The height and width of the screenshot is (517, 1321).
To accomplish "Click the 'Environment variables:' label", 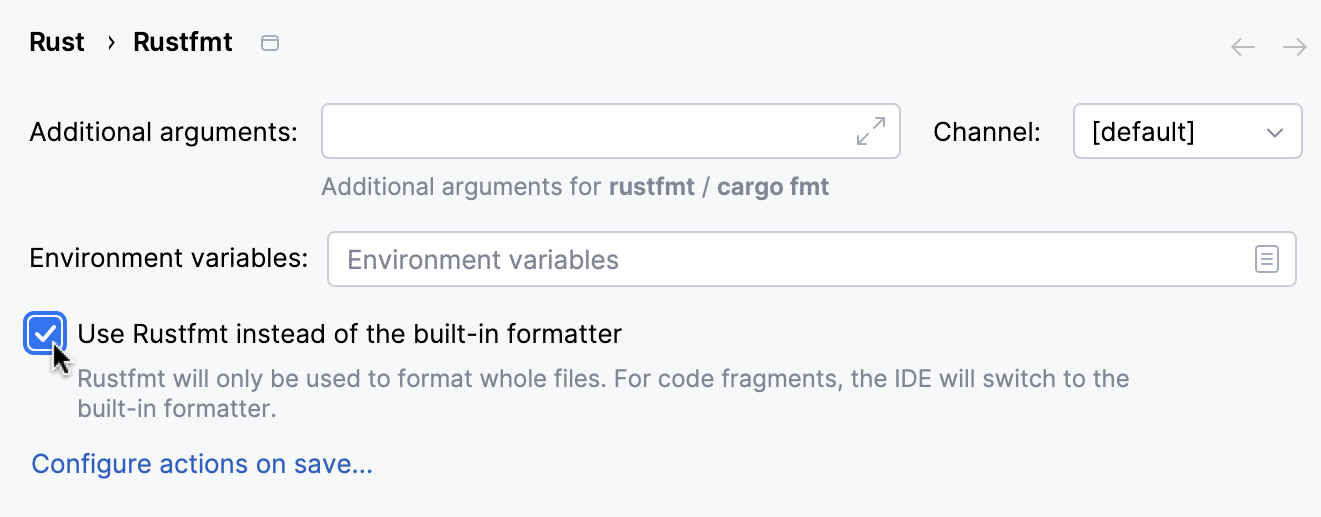I will tap(169, 258).
